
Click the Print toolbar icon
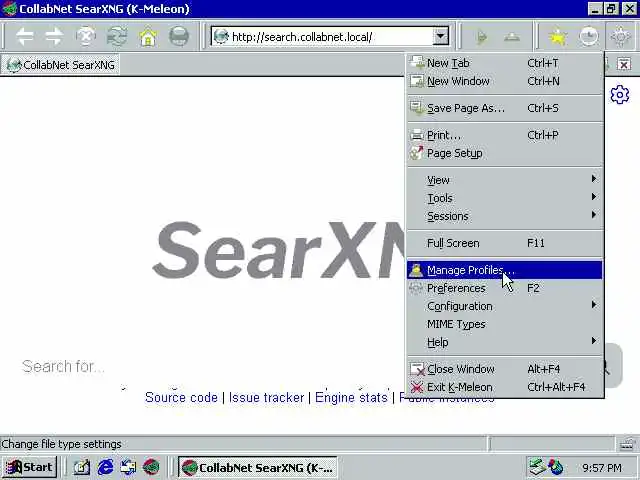(x=179, y=37)
